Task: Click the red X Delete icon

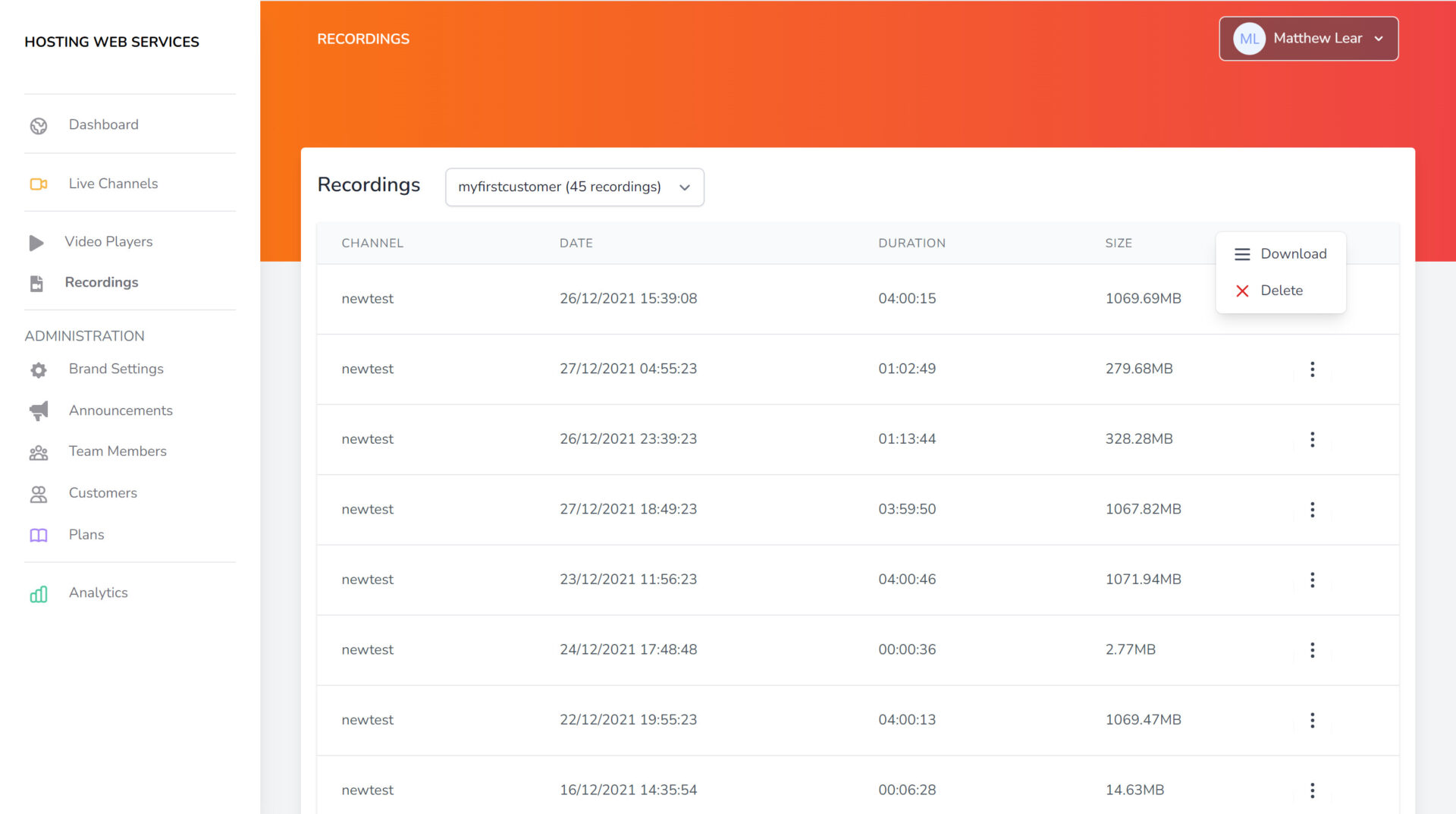Action: pos(1242,291)
